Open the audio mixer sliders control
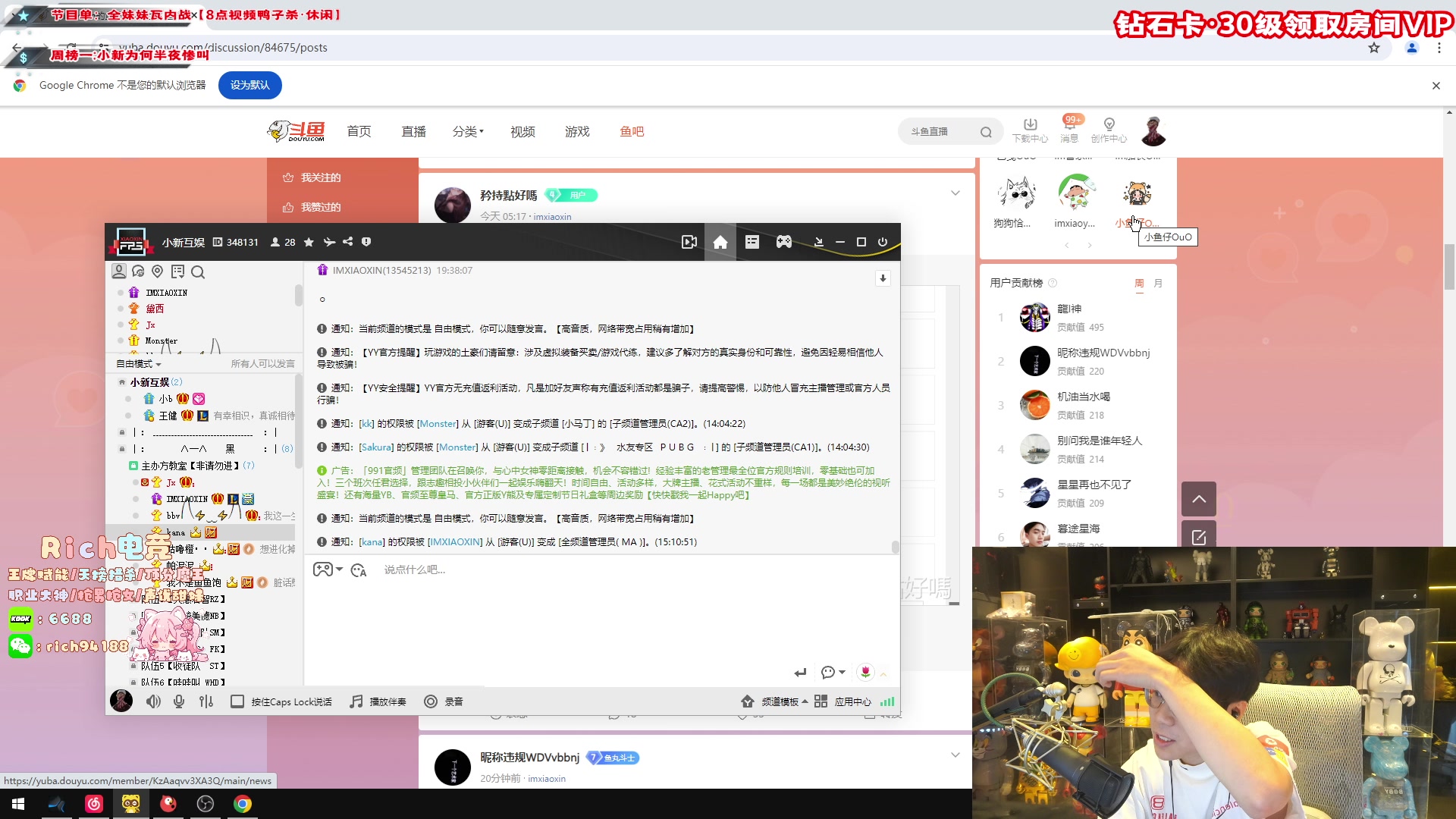Screen dimensions: 1456x819 pyautogui.click(x=206, y=701)
